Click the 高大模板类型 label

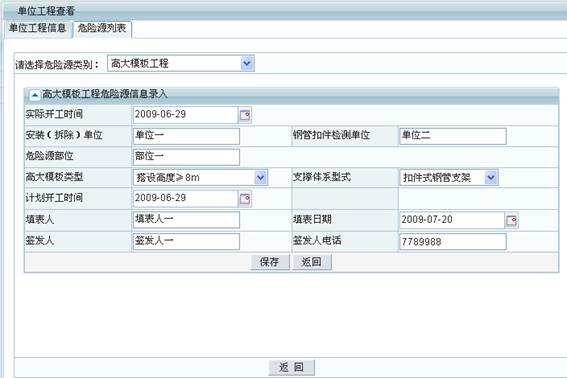(54, 177)
